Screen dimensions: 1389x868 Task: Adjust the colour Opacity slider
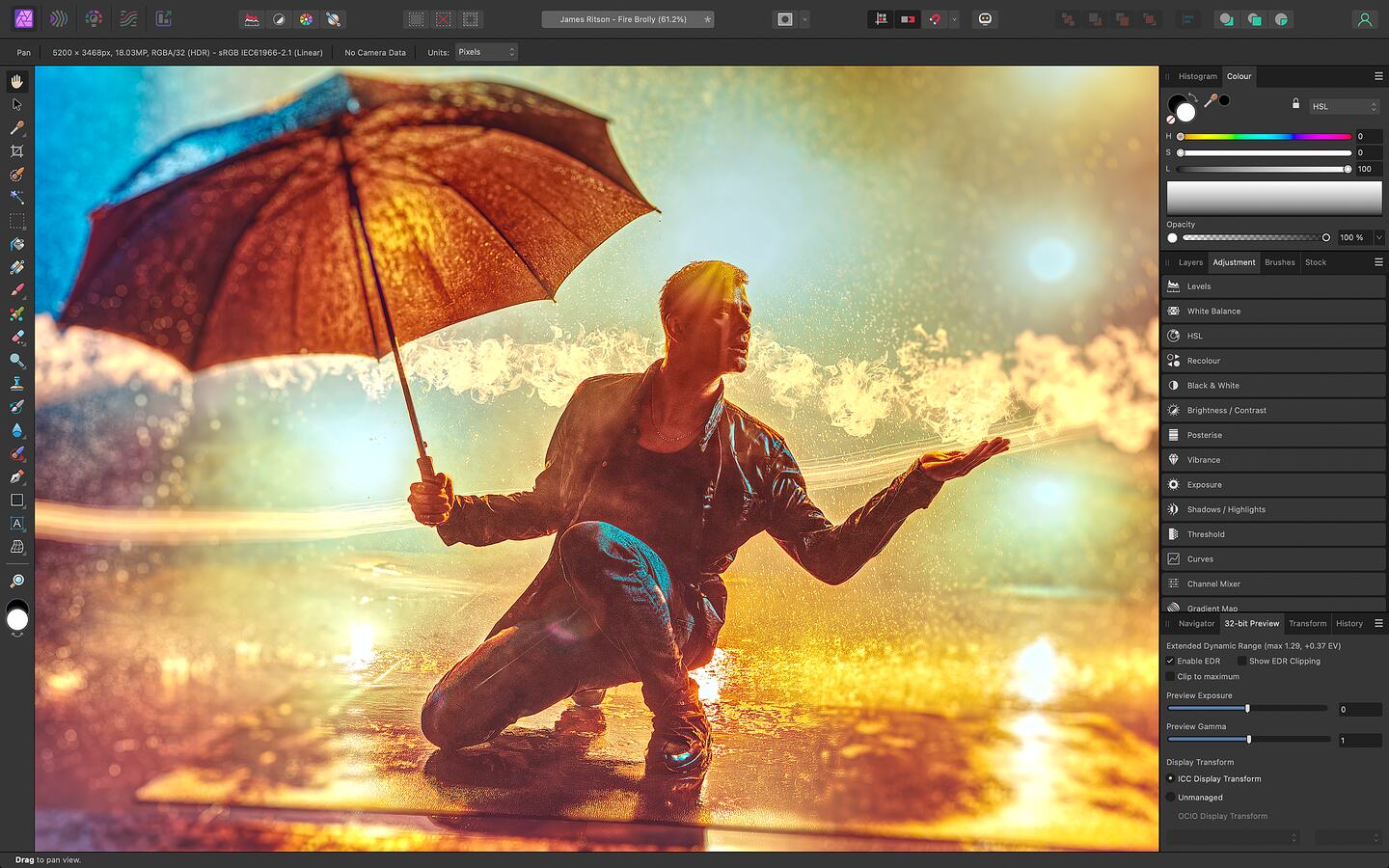[x=1255, y=237]
